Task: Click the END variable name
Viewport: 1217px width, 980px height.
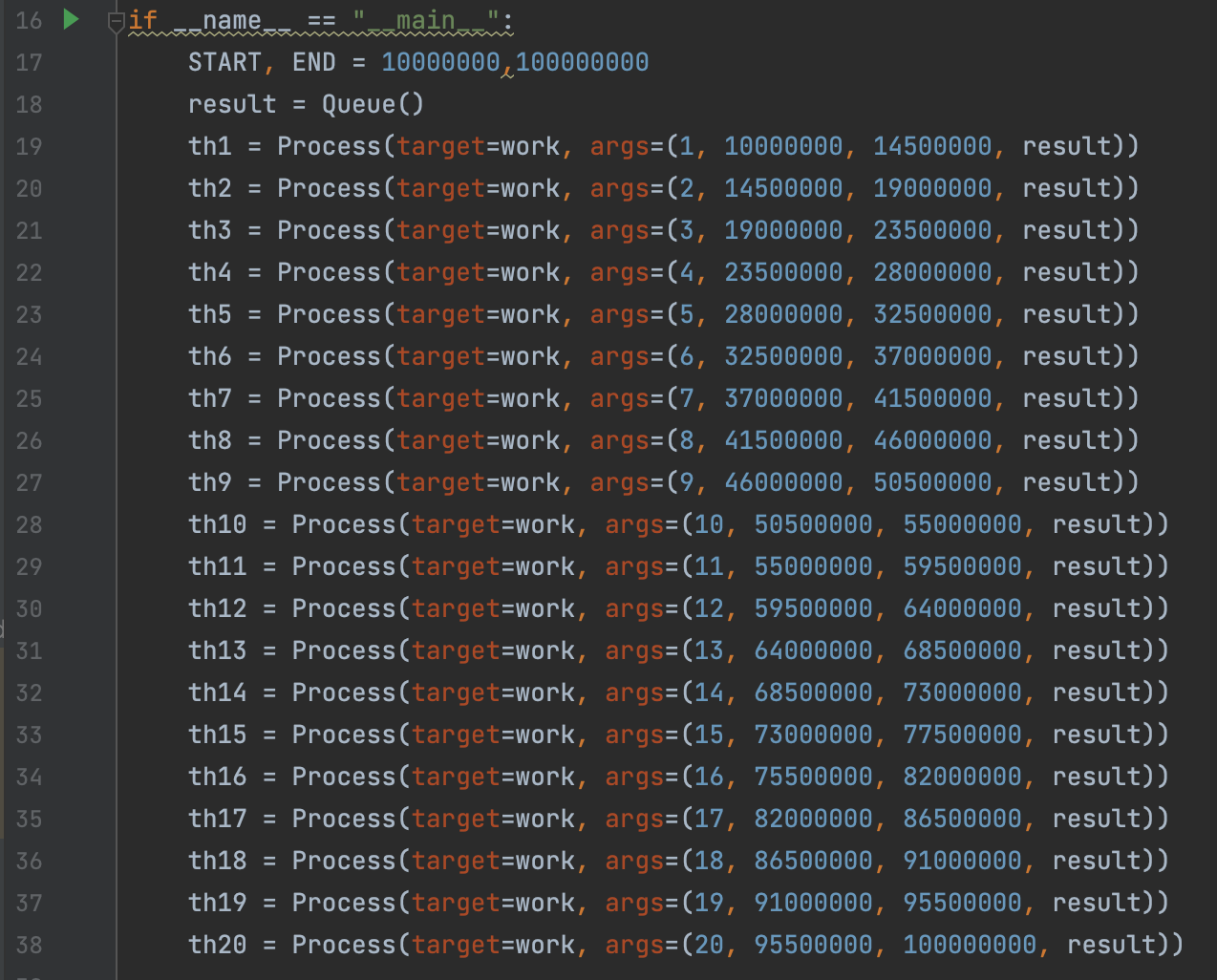Action: [314, 63]
